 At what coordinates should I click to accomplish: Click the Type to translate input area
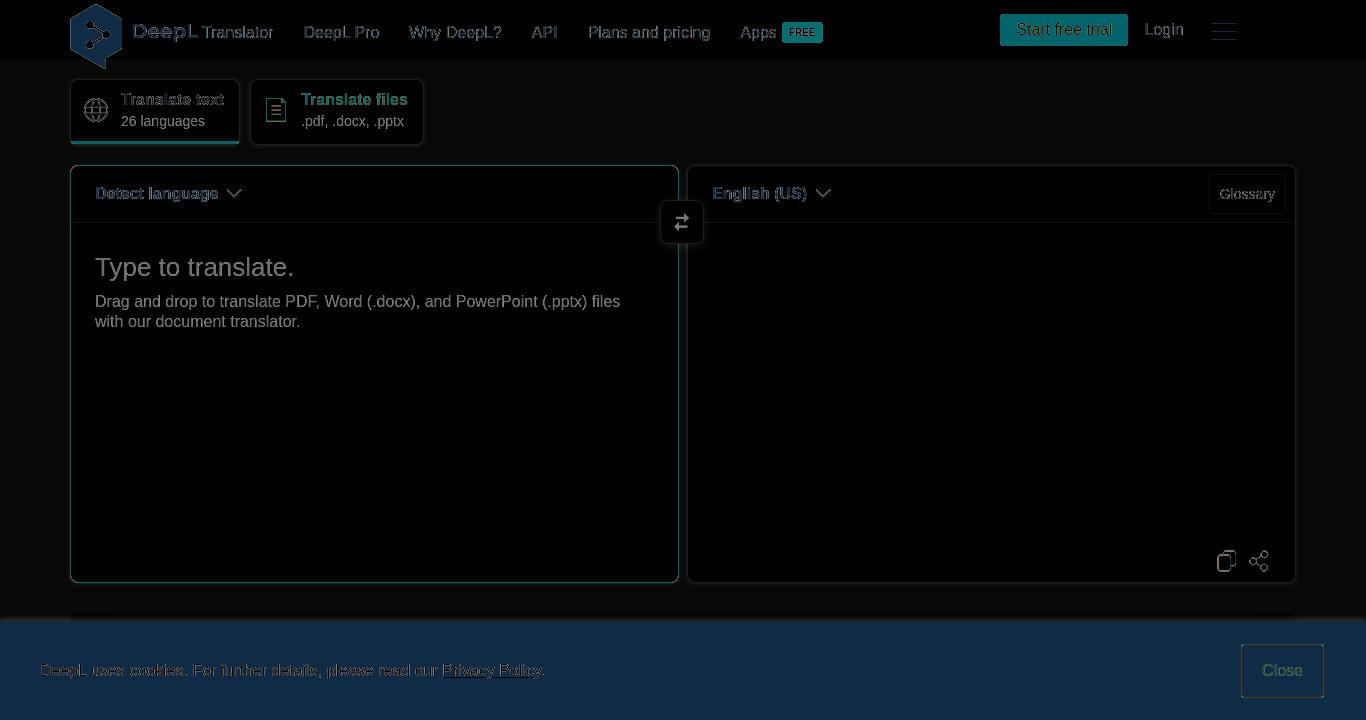(375, 400)
